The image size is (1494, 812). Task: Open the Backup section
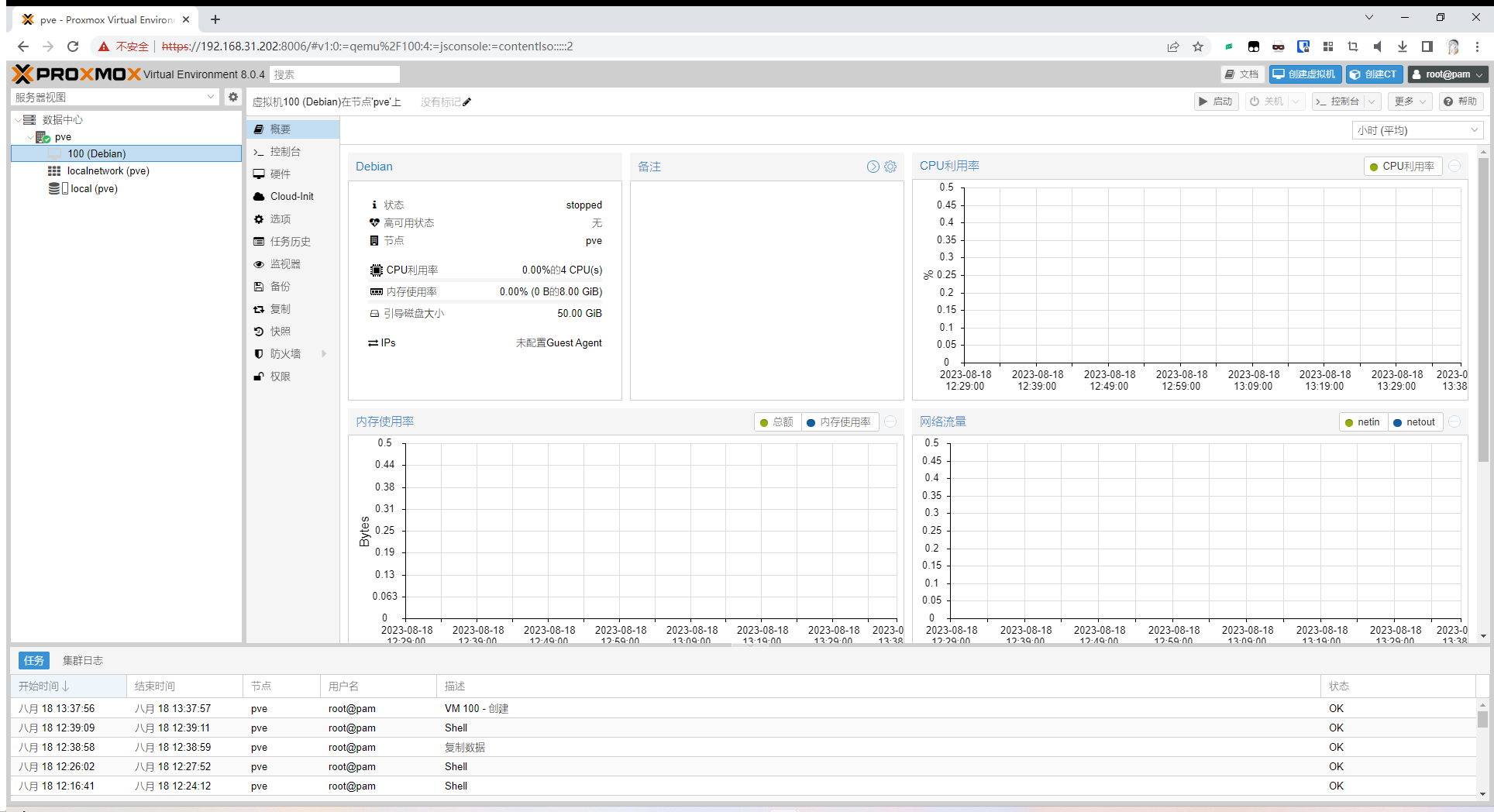click(280, 287)
